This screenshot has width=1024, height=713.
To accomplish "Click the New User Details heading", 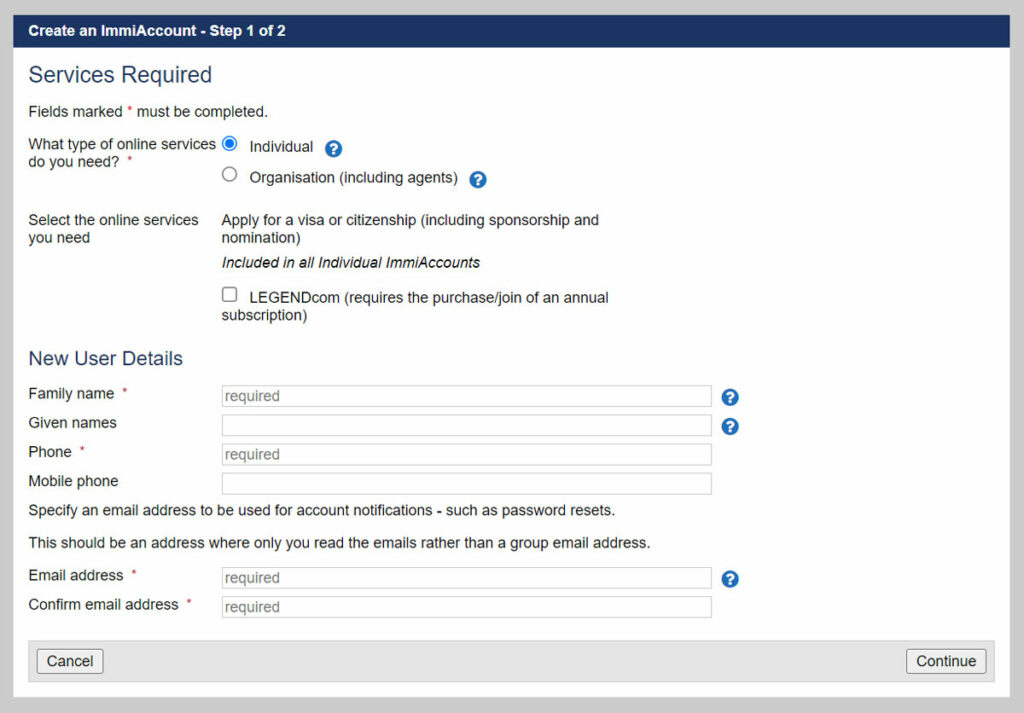I will pos(106,358).
